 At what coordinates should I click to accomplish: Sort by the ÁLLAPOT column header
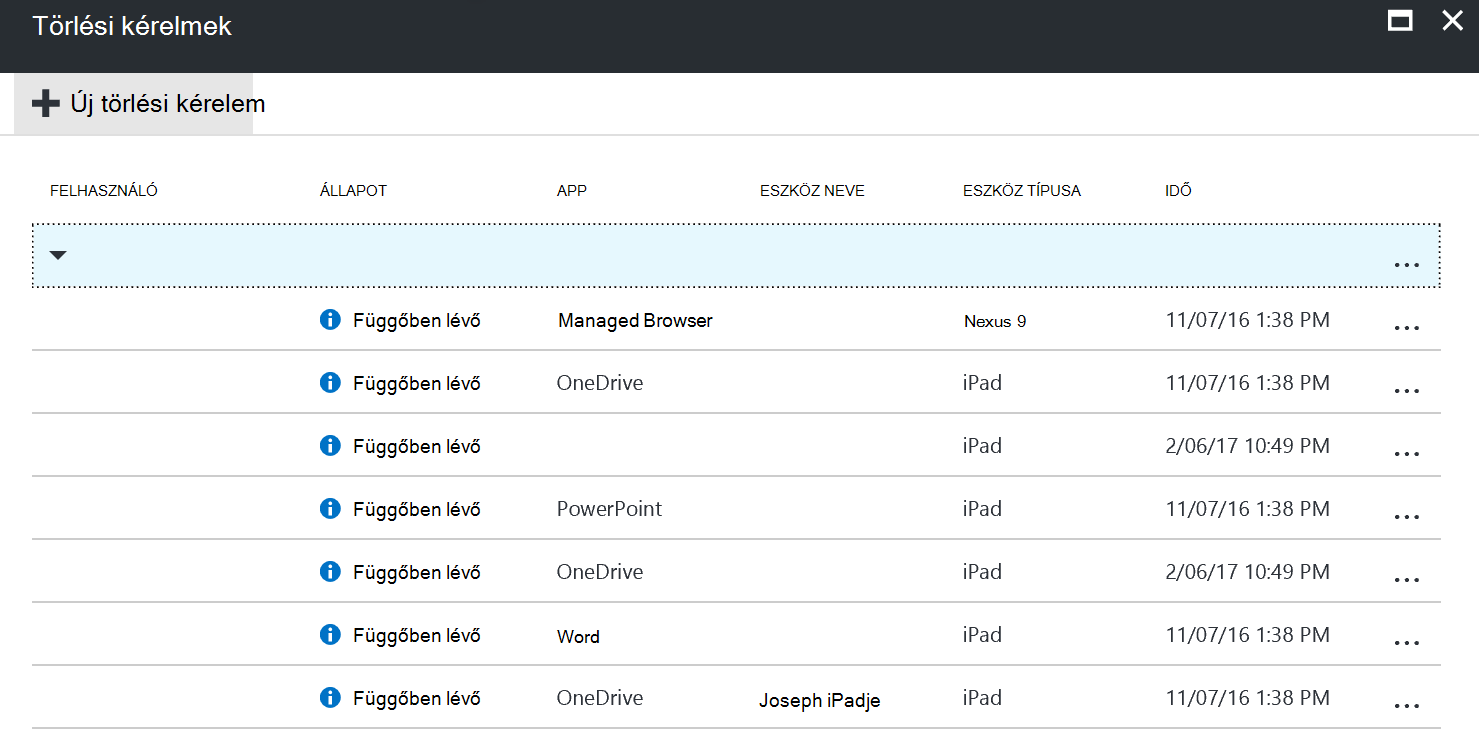pos(353,190)
